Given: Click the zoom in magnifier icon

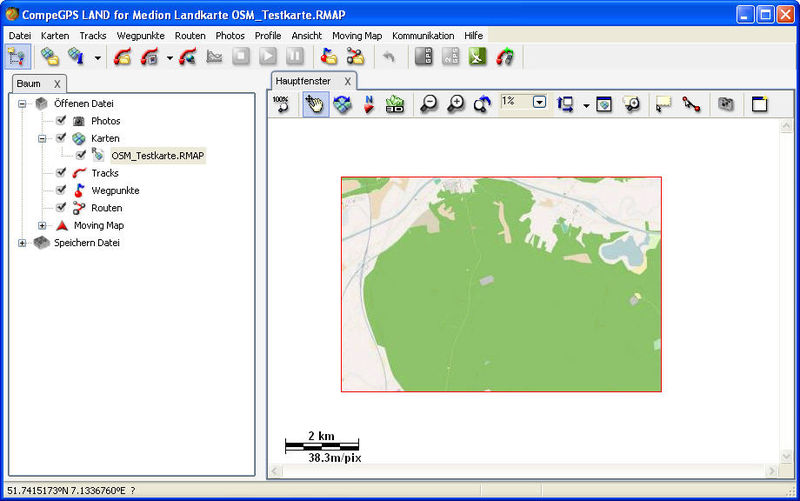Looking at the screenshot, I should 456,104.
